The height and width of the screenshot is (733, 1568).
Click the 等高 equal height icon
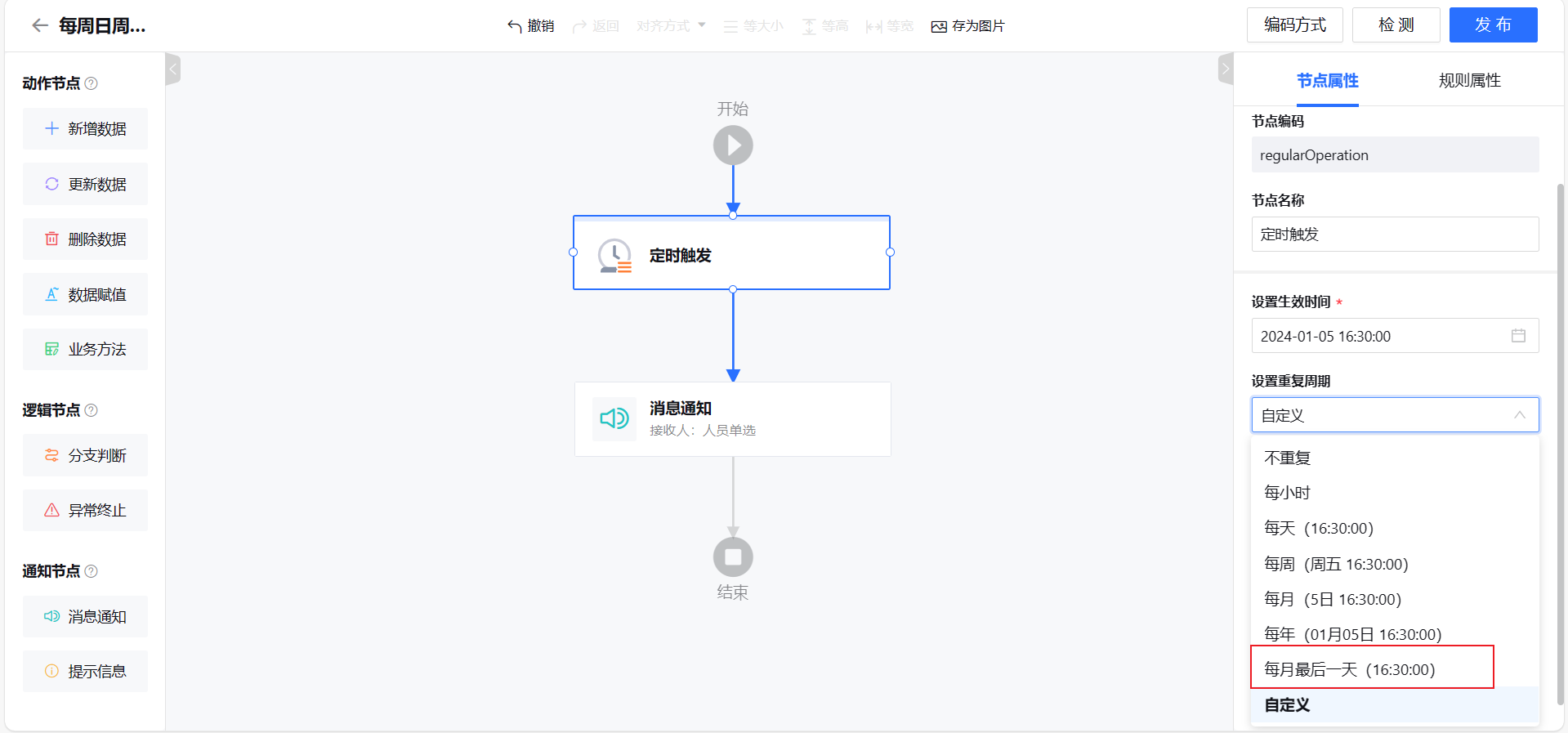pos(809,26)
